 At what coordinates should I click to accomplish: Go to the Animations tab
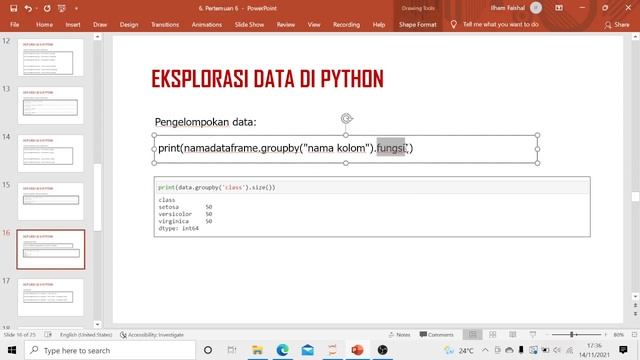click(x=207, y=24)
